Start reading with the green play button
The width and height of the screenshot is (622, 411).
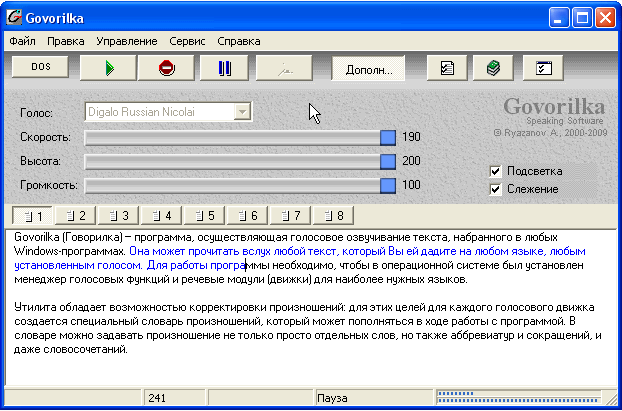tap(108, 68)
